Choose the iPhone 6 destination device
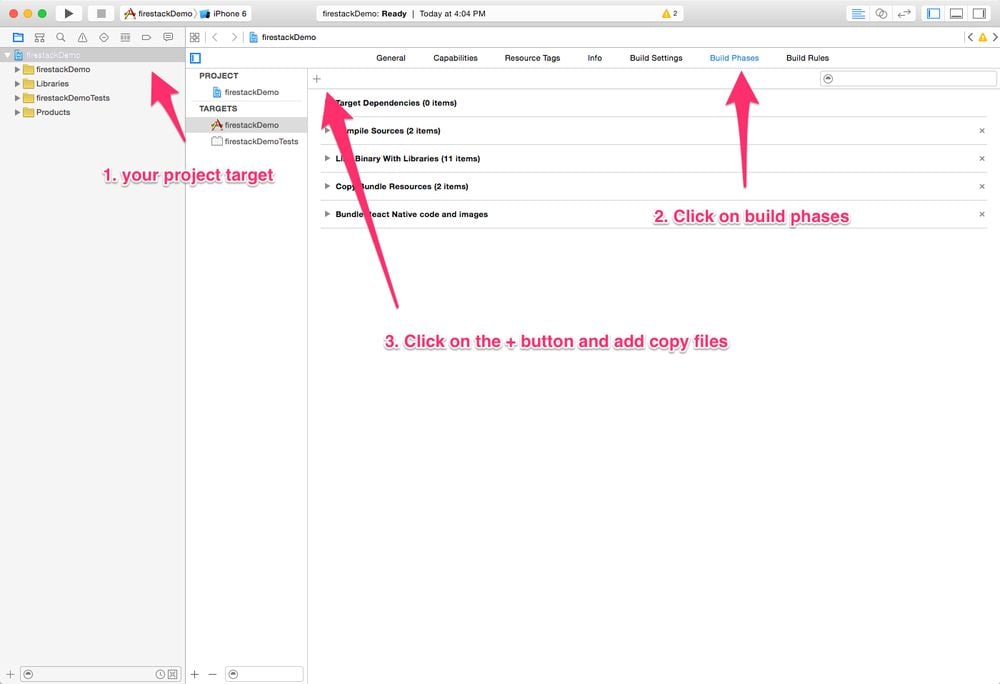 [224, 13]
